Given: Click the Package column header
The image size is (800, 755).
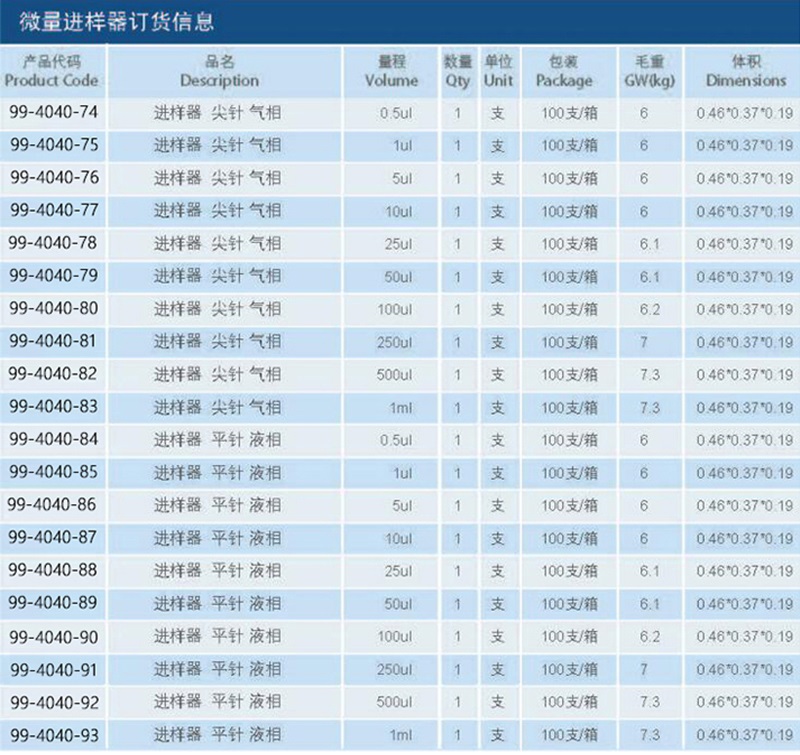Looking at the screenshot, I should (564, 71).
